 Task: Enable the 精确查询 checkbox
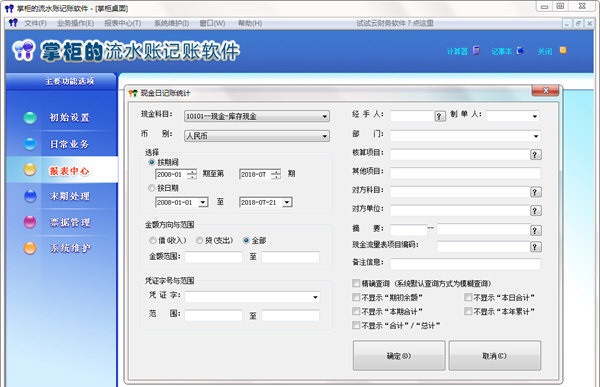(x=356, y=283)
